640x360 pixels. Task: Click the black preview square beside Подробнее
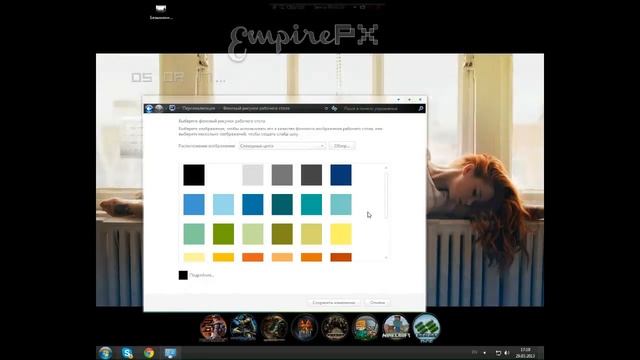(183, 275)
